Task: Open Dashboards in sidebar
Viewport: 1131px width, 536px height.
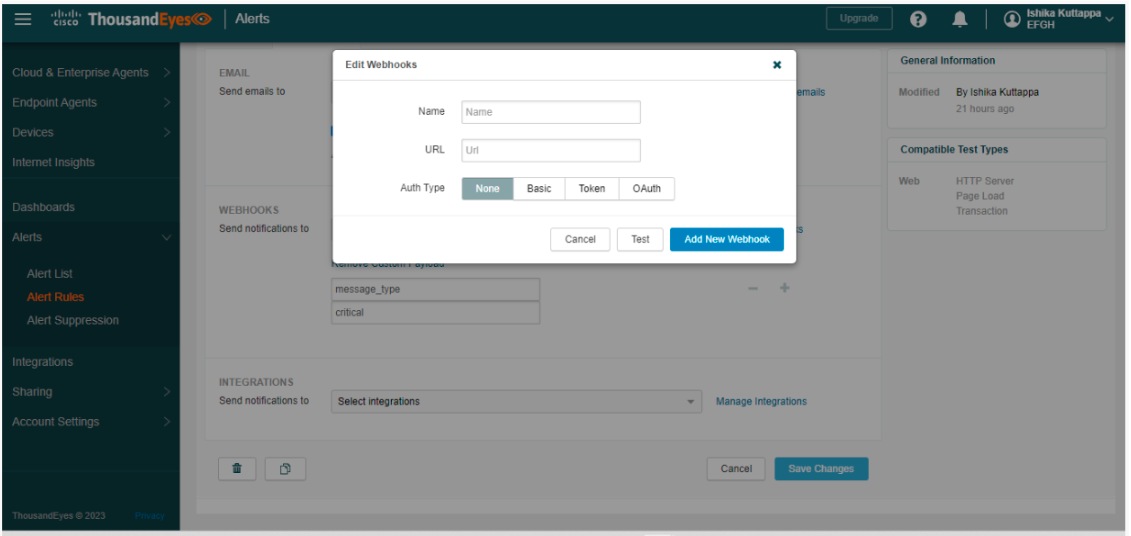Action: click(43, 207)
